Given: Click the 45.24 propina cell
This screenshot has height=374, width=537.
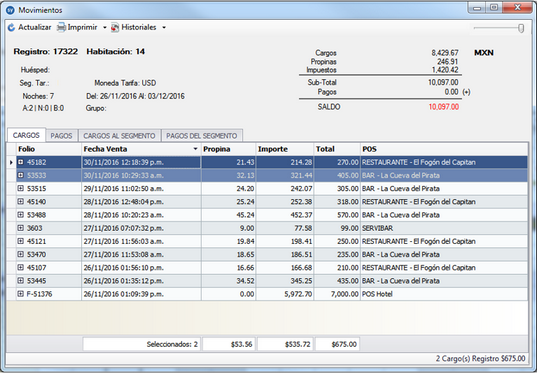Looking at the screenshot, I should pyautogui.click(x=228, y=215).
